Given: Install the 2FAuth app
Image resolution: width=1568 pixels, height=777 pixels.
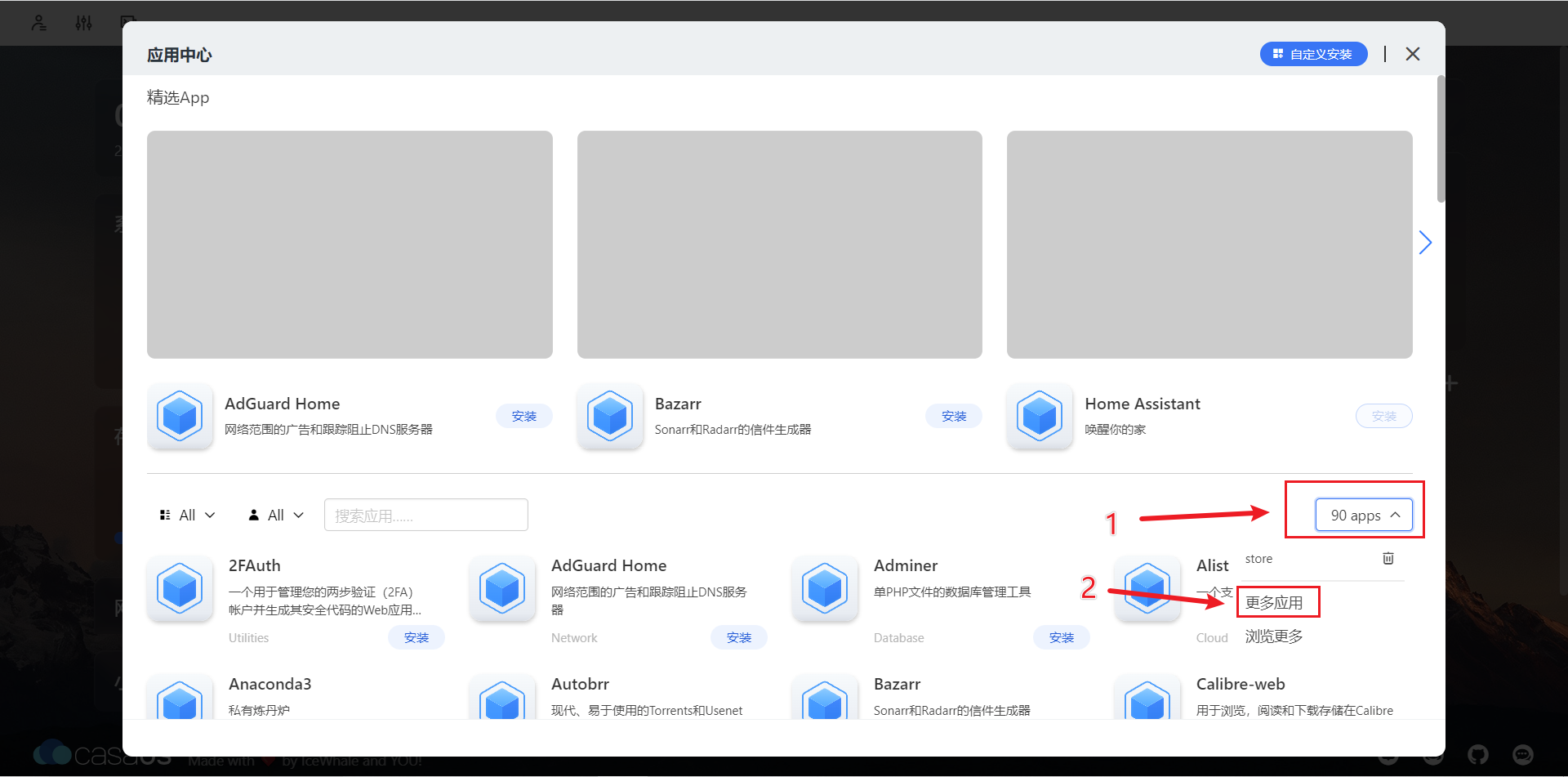Looking at the screenshot, I should (416, 637).
